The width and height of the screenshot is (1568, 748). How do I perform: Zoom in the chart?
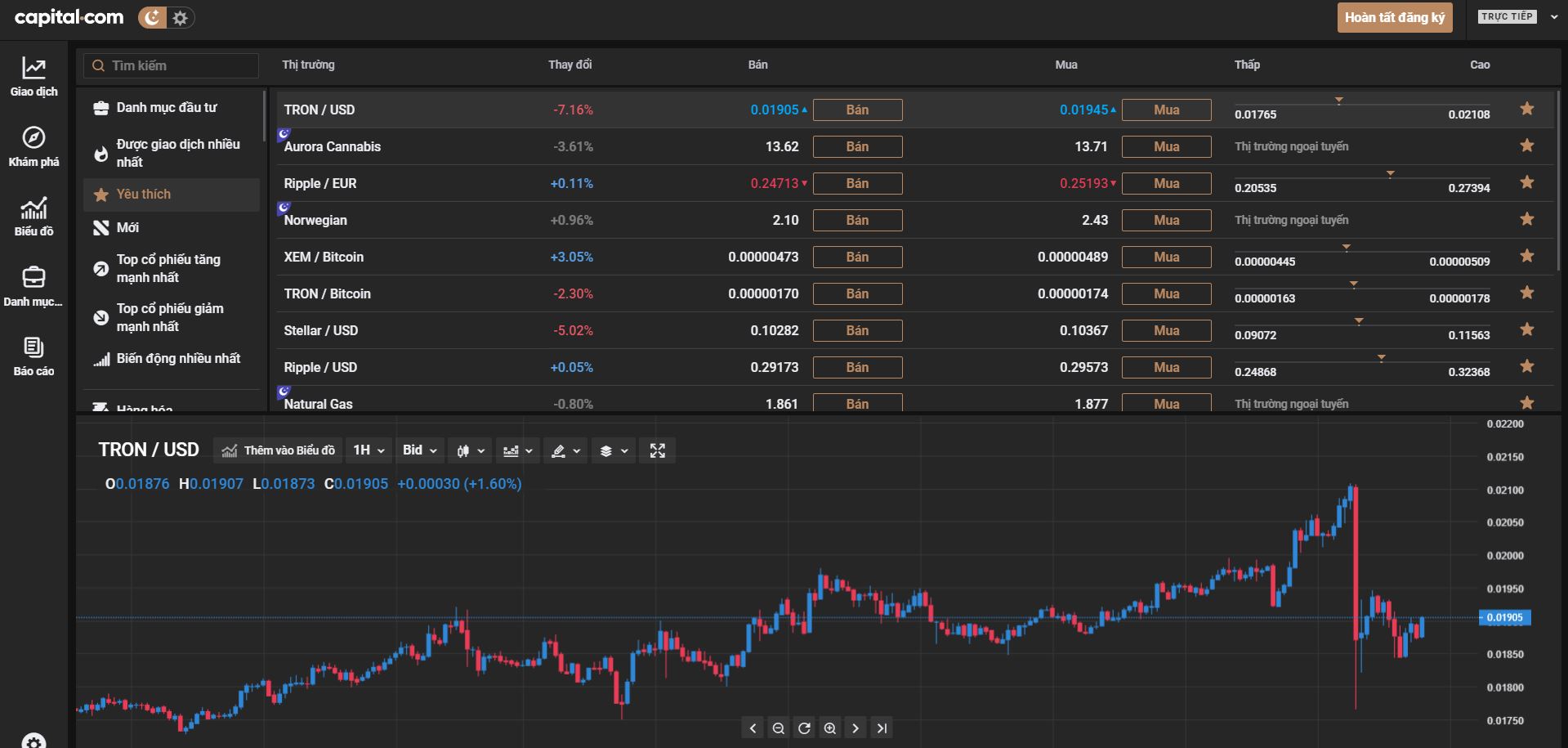tap(830, 728)
